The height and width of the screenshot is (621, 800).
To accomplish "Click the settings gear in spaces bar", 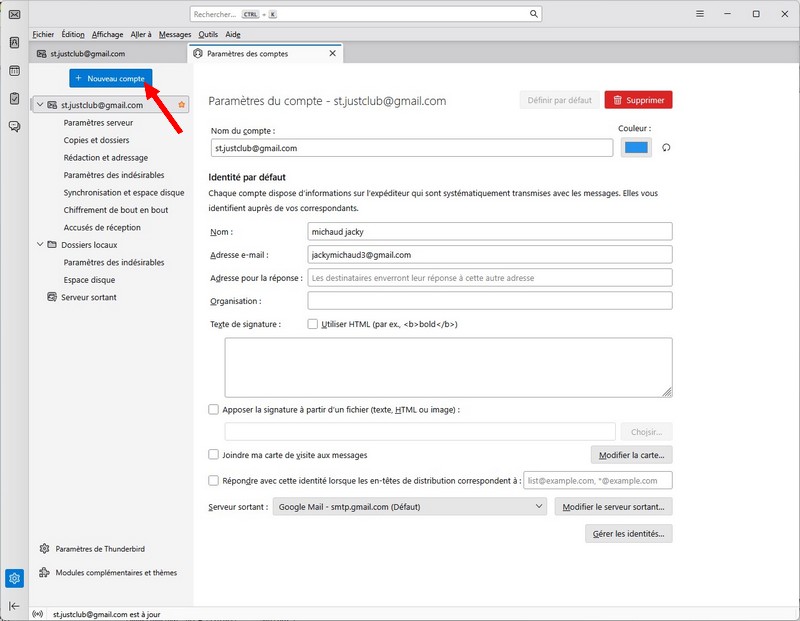I will click(14, 578).
